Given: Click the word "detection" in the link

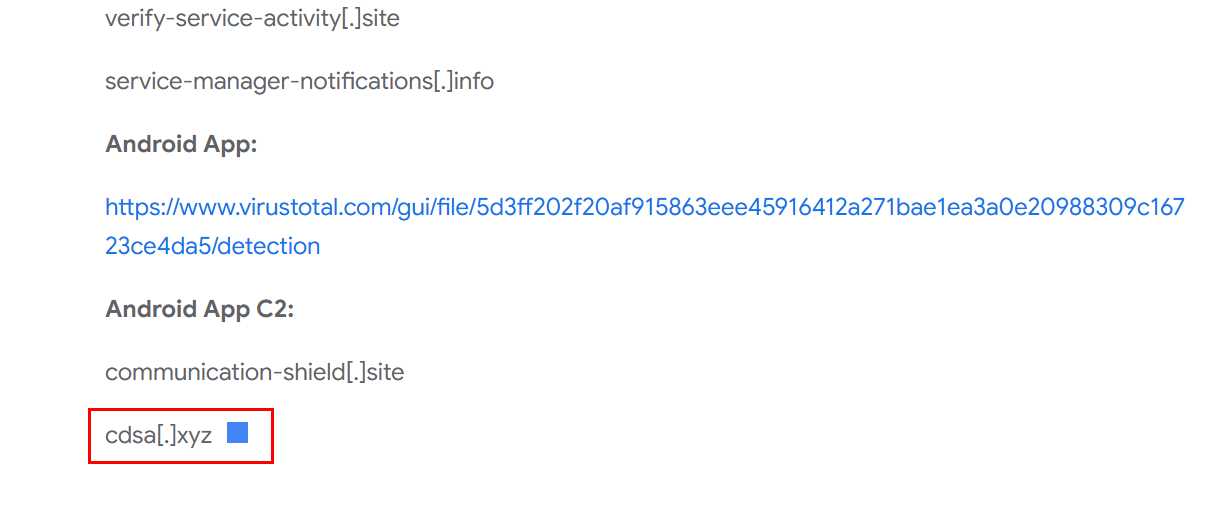Looking at the screenshot, I should (x=269, y=246).
